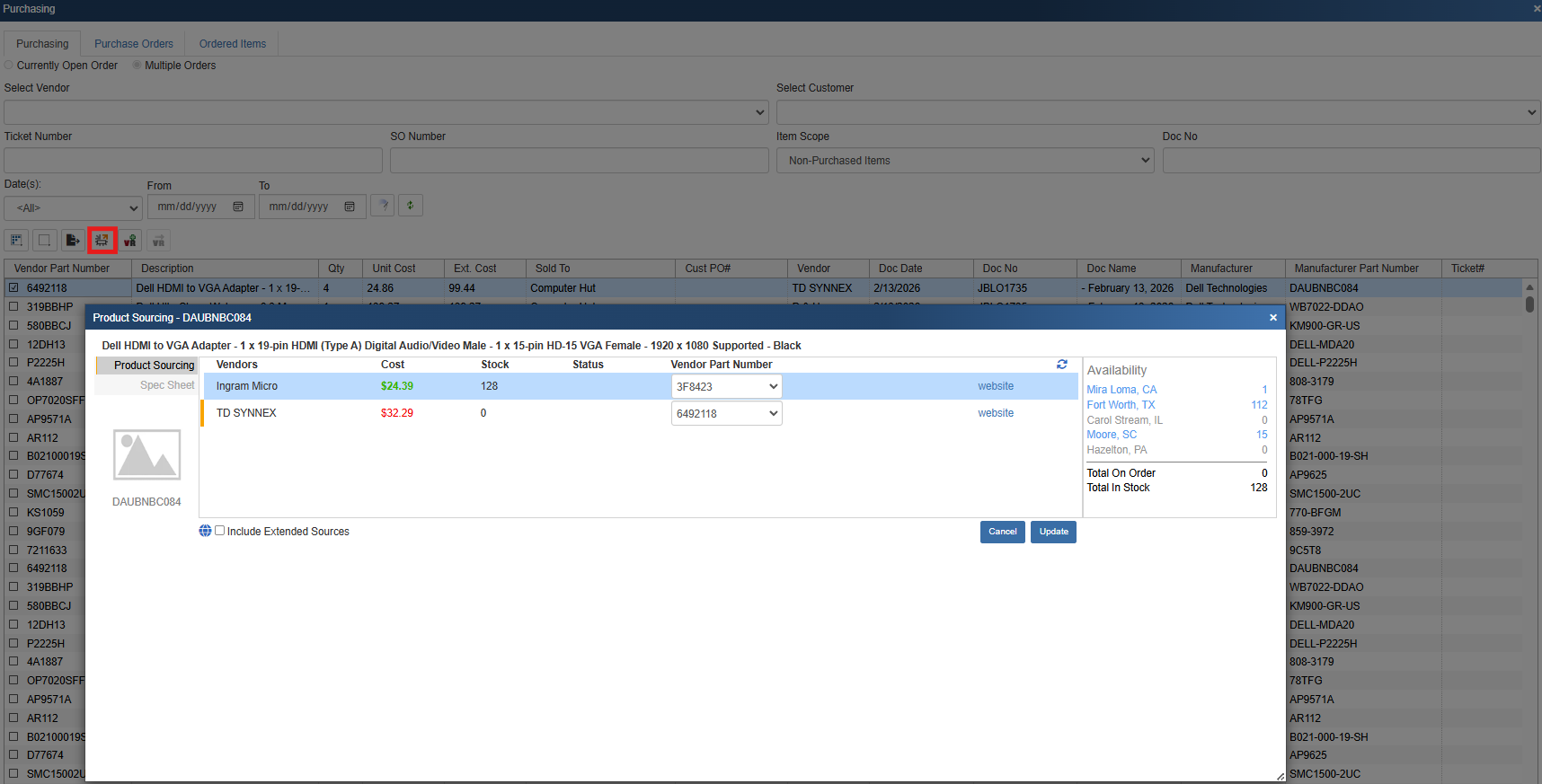
Task: Open the Purchase Orders tab
Action: click(x=133, y=44)
